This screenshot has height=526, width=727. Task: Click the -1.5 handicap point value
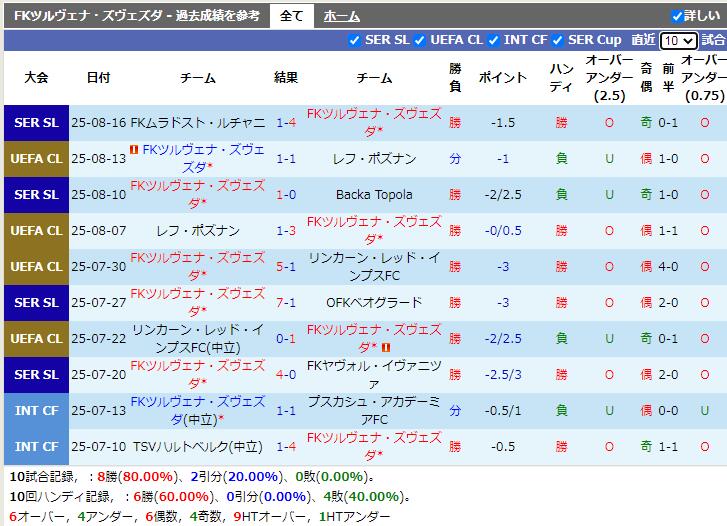503,123
